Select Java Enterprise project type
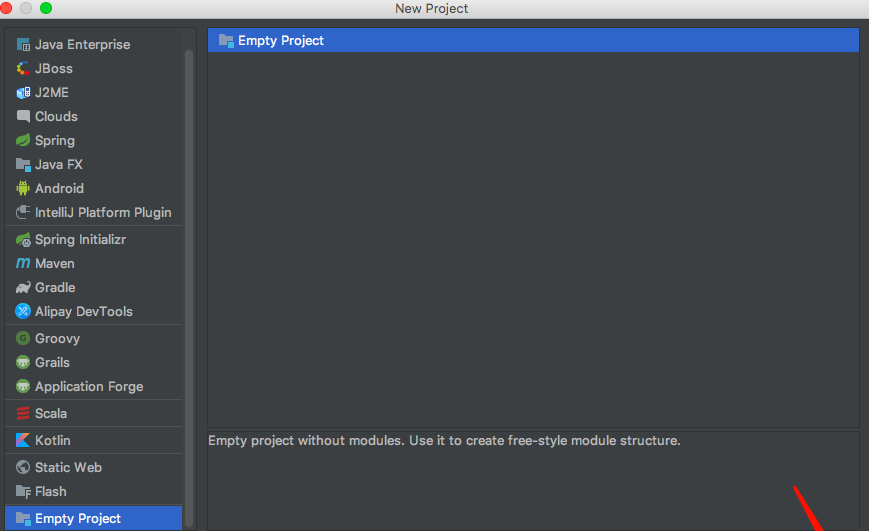 (x=93, y=44)
